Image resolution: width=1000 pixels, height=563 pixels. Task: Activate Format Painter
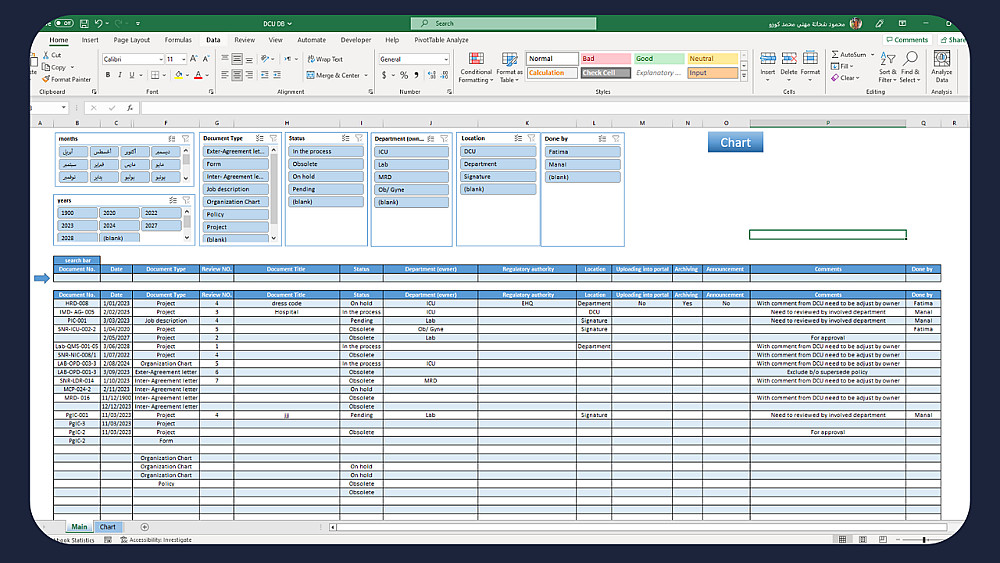tap(66, 80)
